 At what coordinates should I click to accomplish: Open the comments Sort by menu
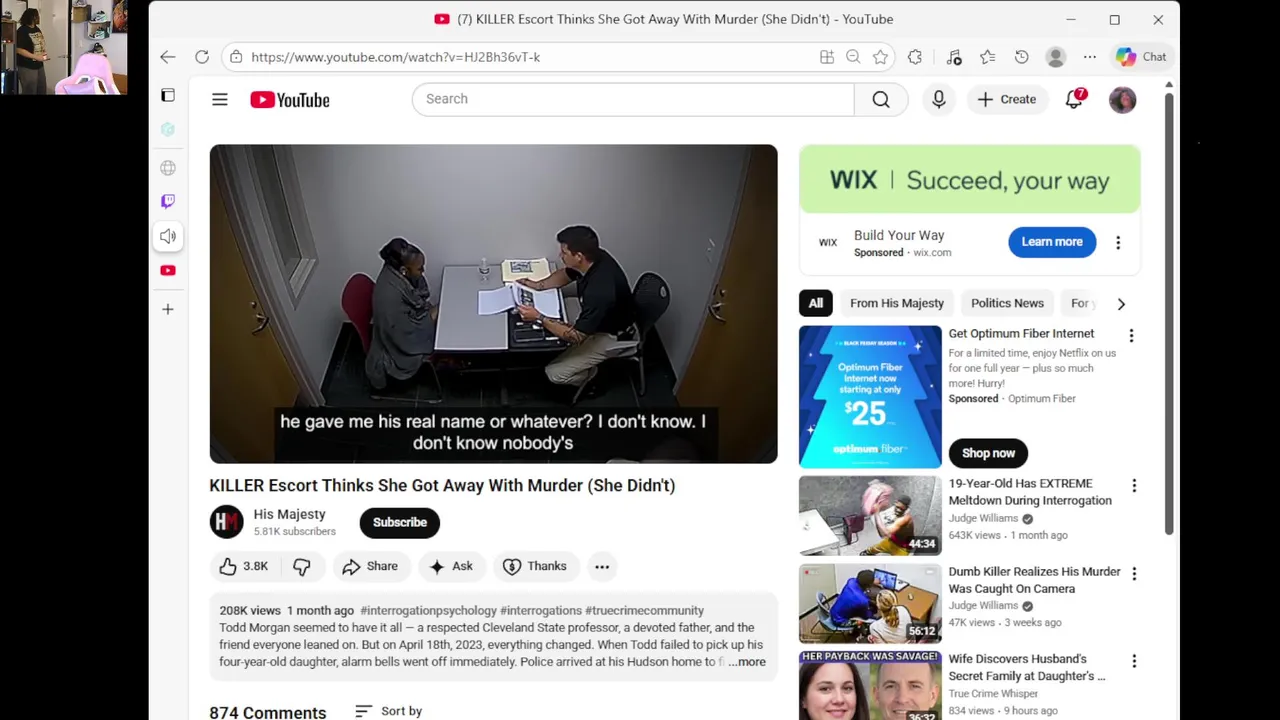click(388, 711)
